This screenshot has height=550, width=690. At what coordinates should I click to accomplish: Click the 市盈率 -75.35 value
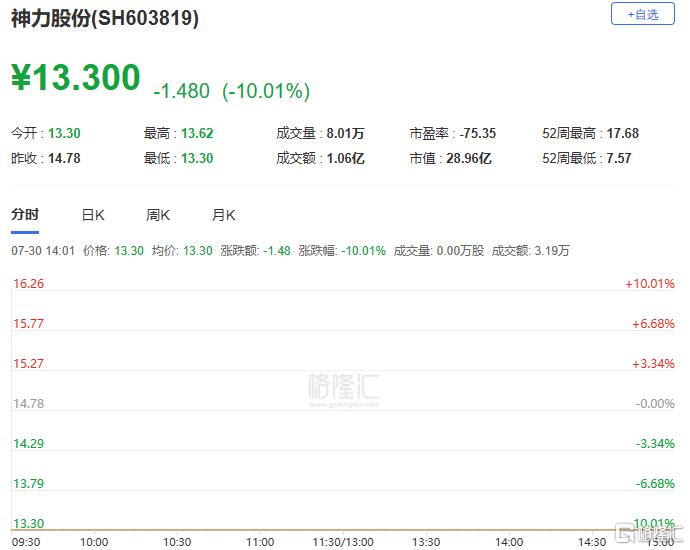(477, 133)
